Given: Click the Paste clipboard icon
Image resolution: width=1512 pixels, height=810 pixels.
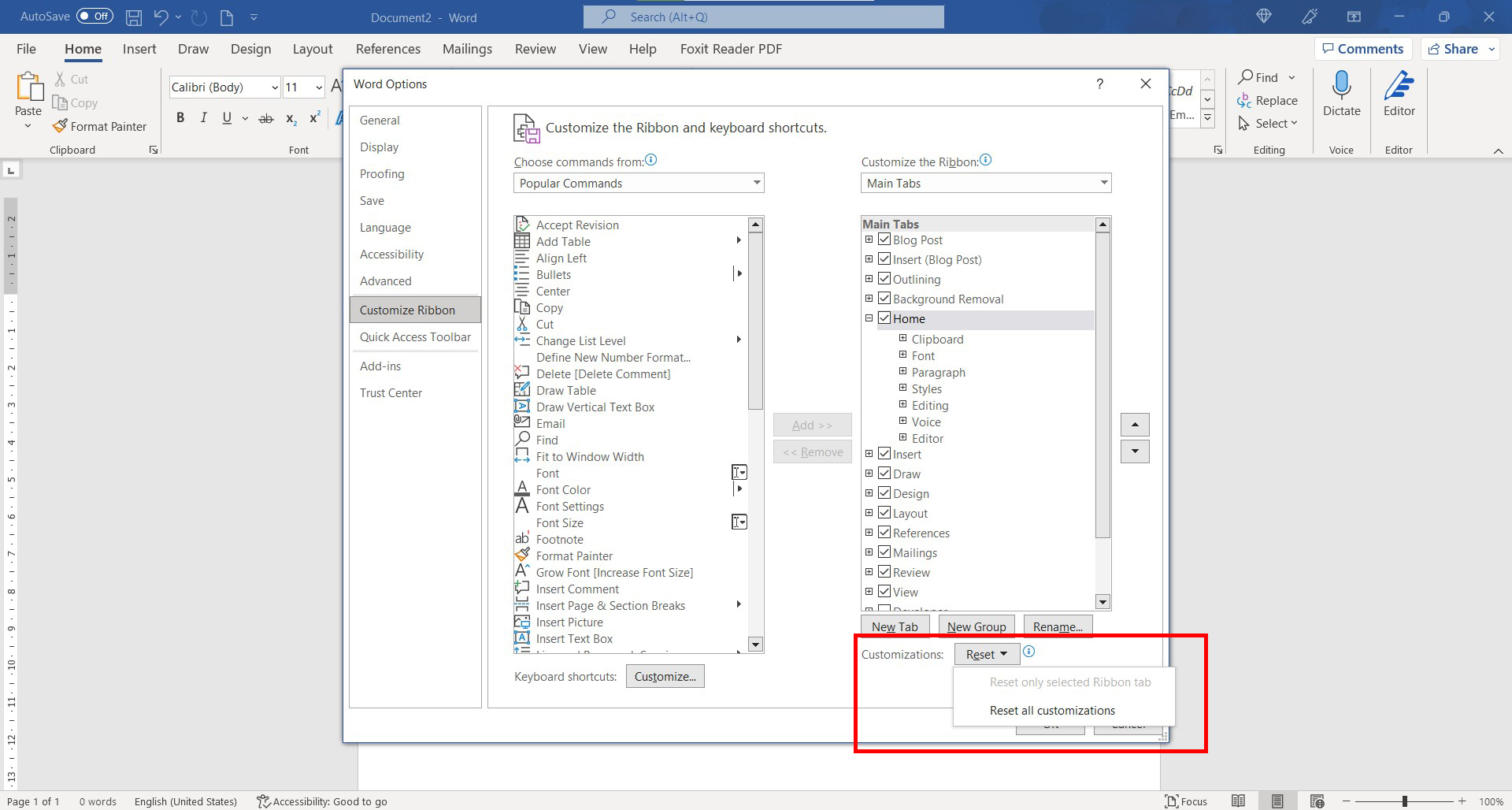Looking at the screenshot, I should pos(29,87).
